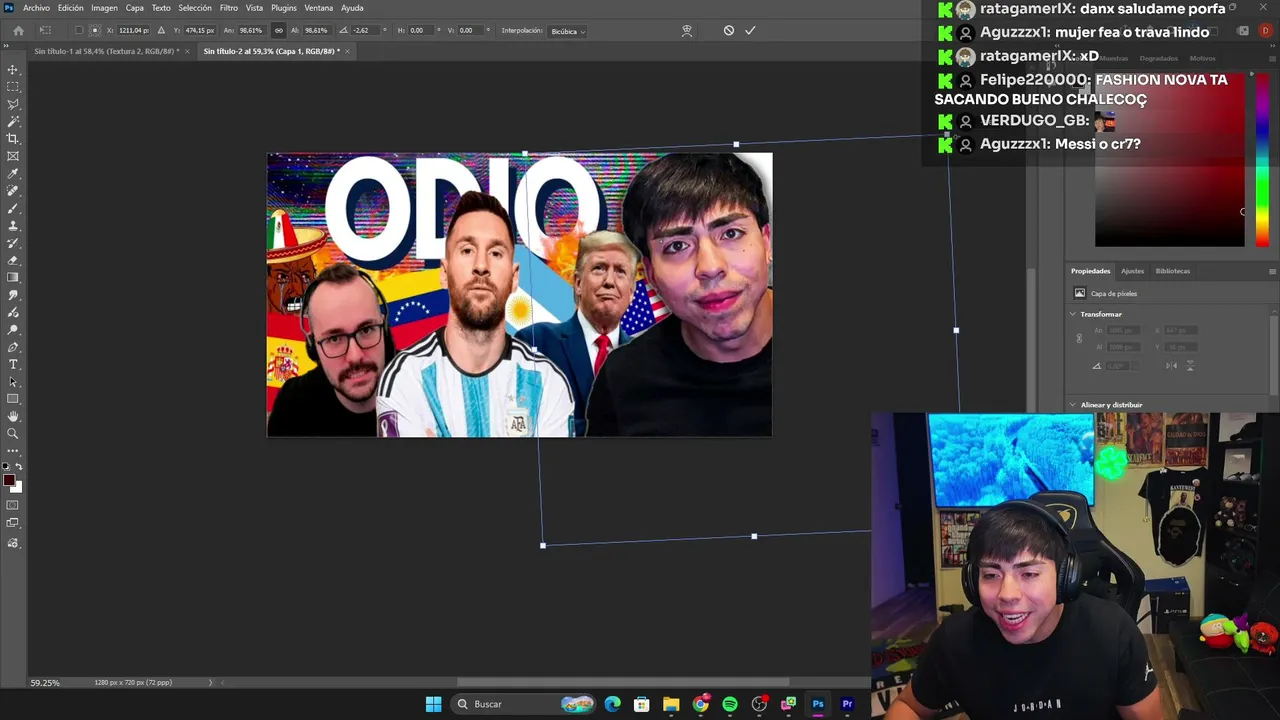Open Premiere Pro from the taskbar
1280x720 pixels.
[847, 704]
